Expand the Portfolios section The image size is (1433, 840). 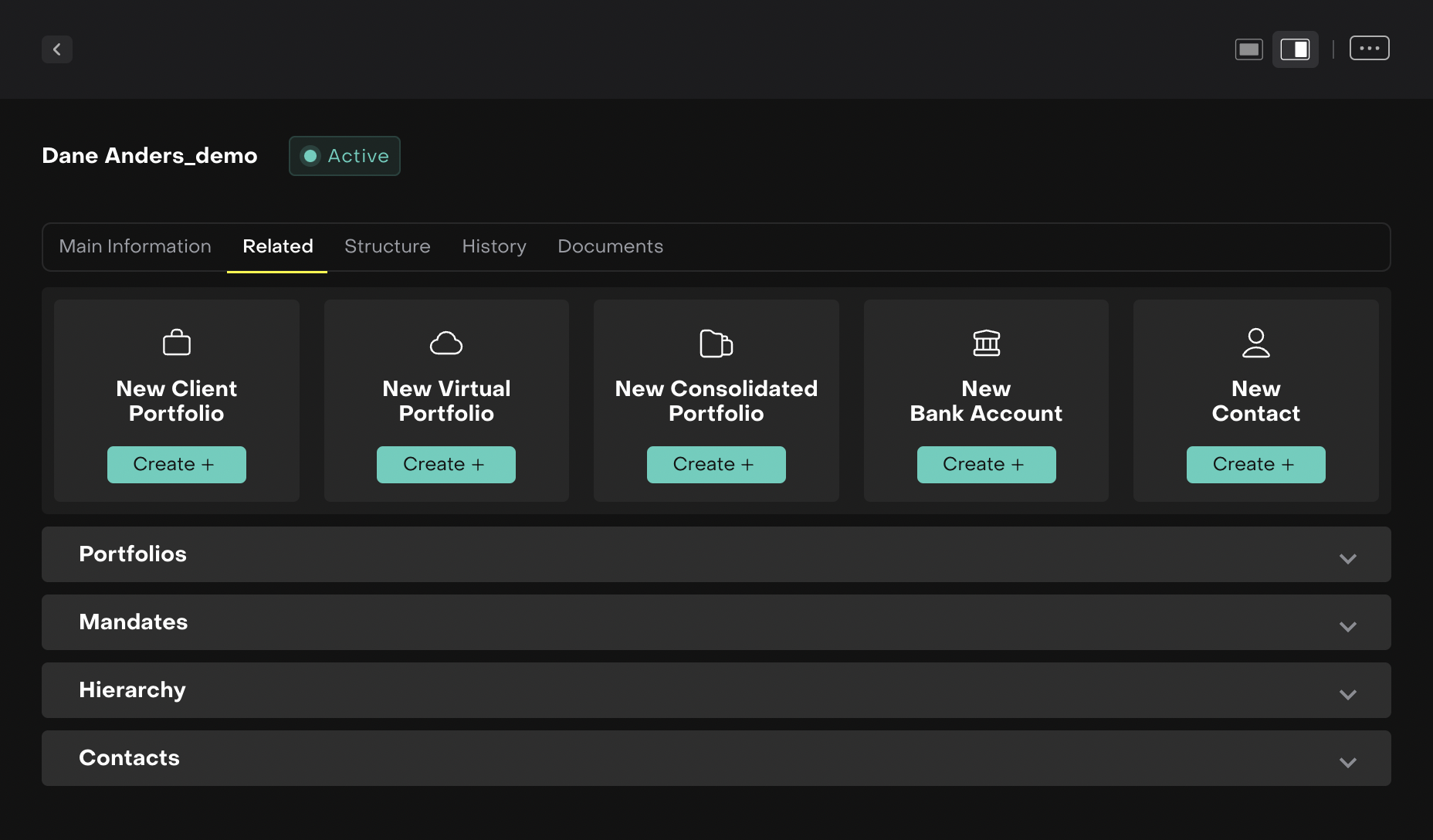coord(1347,558)
